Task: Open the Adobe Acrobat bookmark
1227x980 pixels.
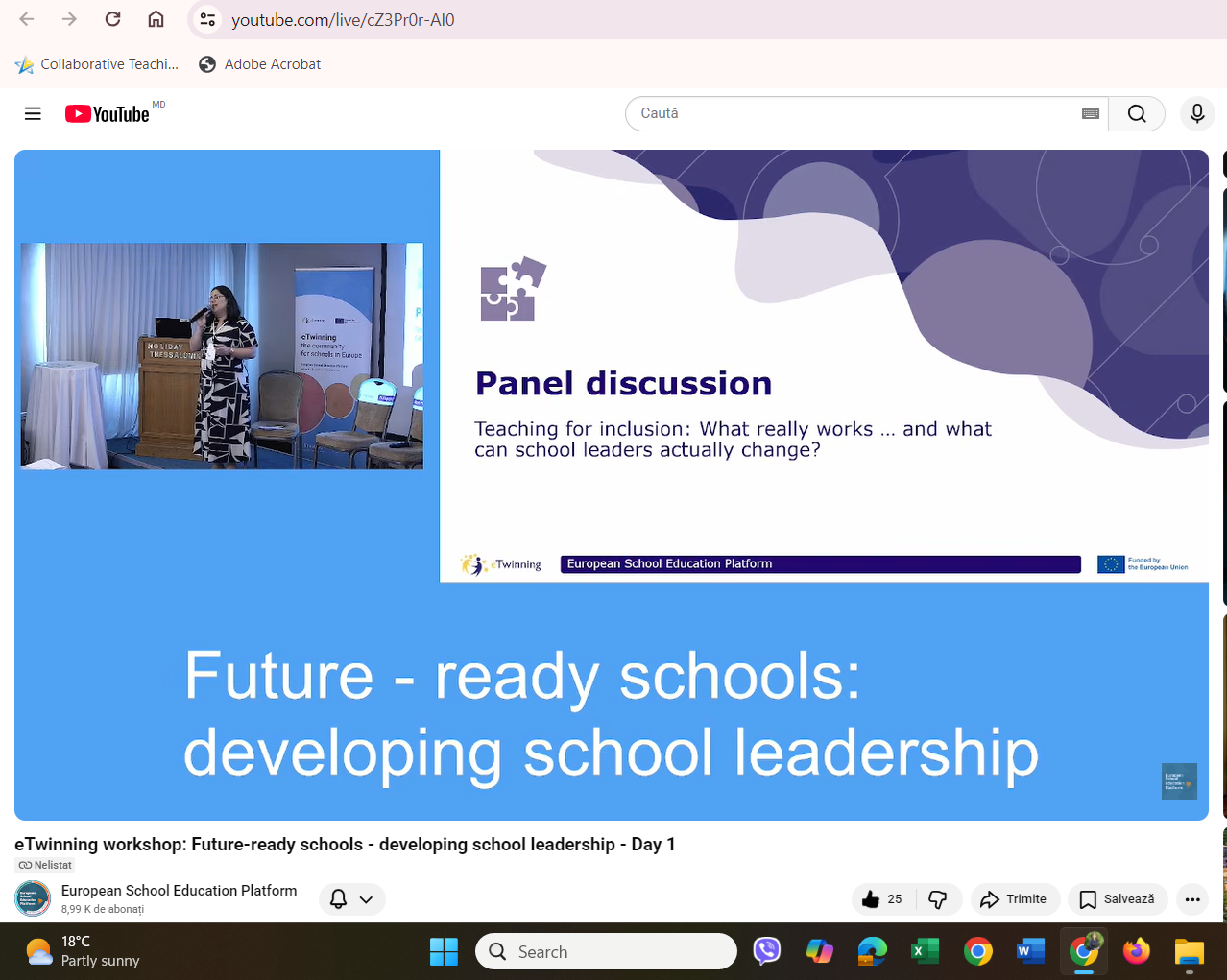Action: tap(260, 64)
